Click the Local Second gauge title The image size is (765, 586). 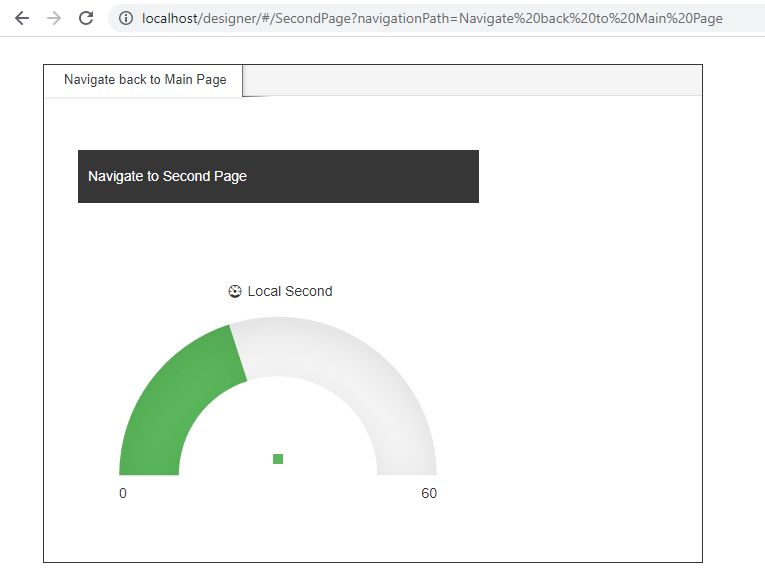pyautogui.click(x=290, y=291)
